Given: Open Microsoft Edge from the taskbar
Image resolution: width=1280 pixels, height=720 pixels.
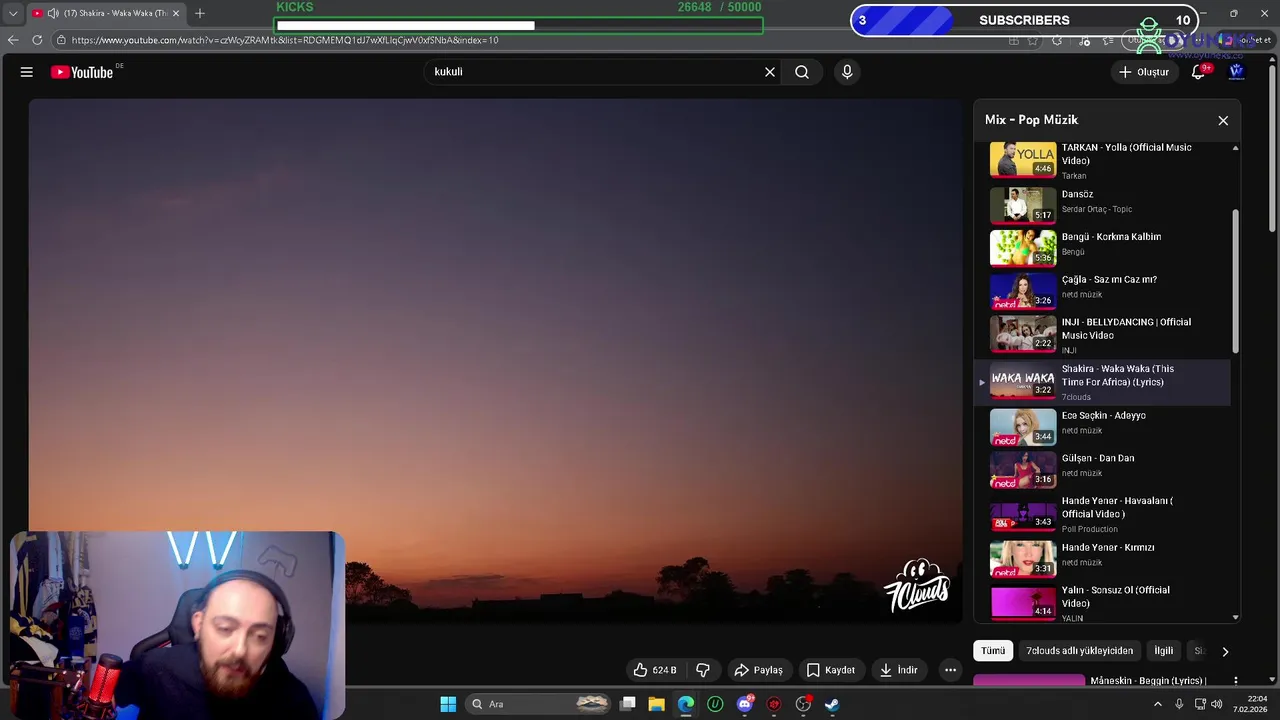Looking at the screenshot, I should tap(686, 704).
